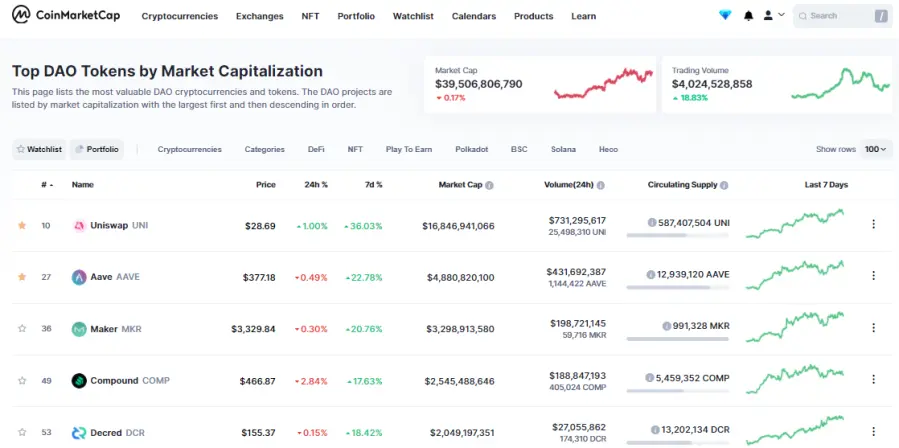Click the Compound coin logo
This screenshot has width=899, height=448.
79,381
